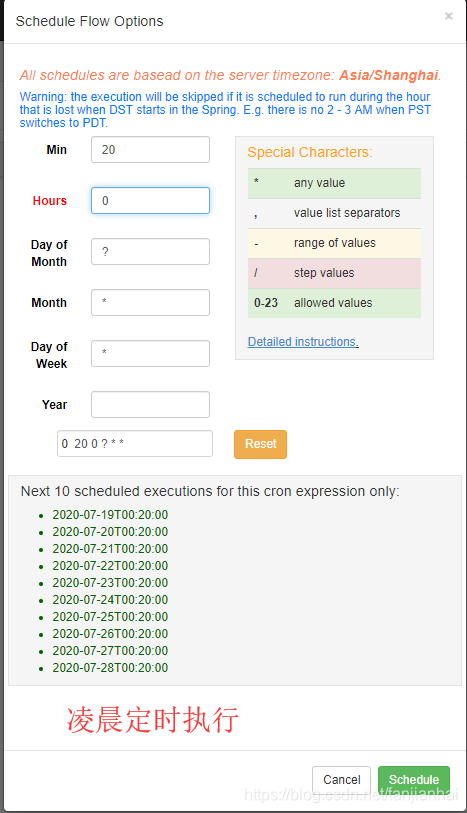Click the last execution 2020-07-28T00:20:00
This screenshot has width=467, height=813.
110,668
